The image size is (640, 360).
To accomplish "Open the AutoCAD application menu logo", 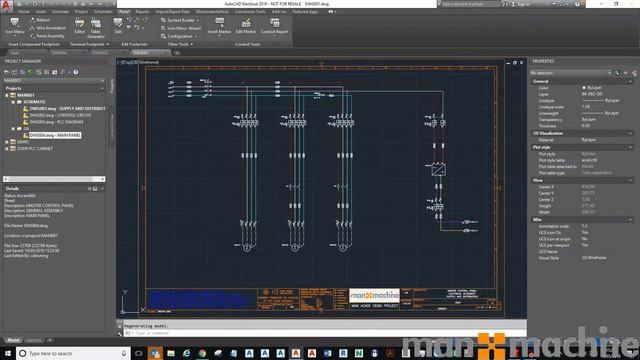I will pyautogui.click(x=7, y=5).
